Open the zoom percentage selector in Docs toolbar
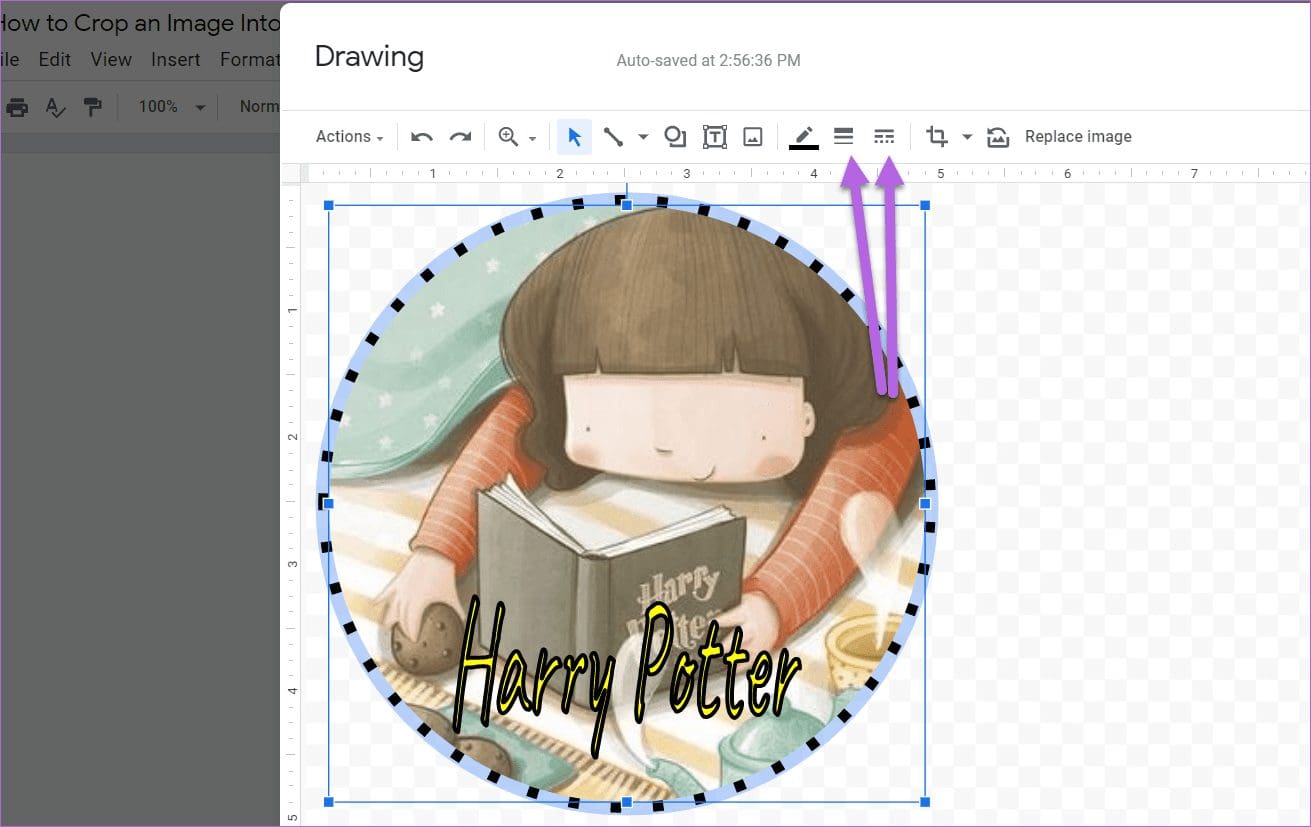 (170, 106)
